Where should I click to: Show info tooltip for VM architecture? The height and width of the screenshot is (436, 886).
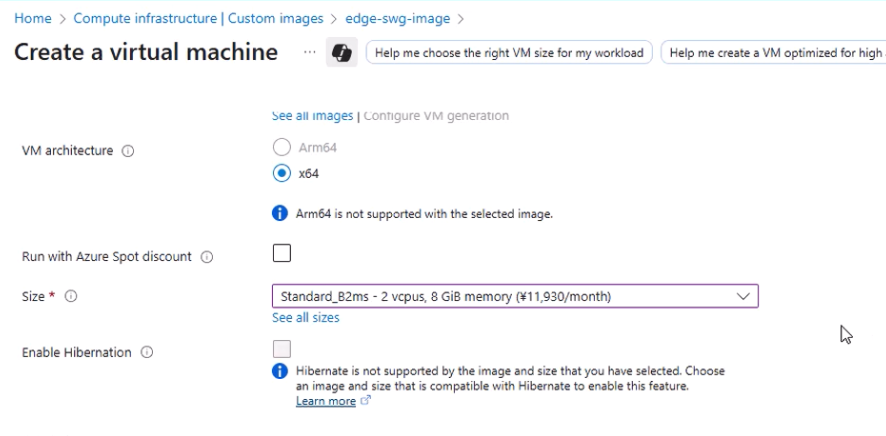[128, 151]
